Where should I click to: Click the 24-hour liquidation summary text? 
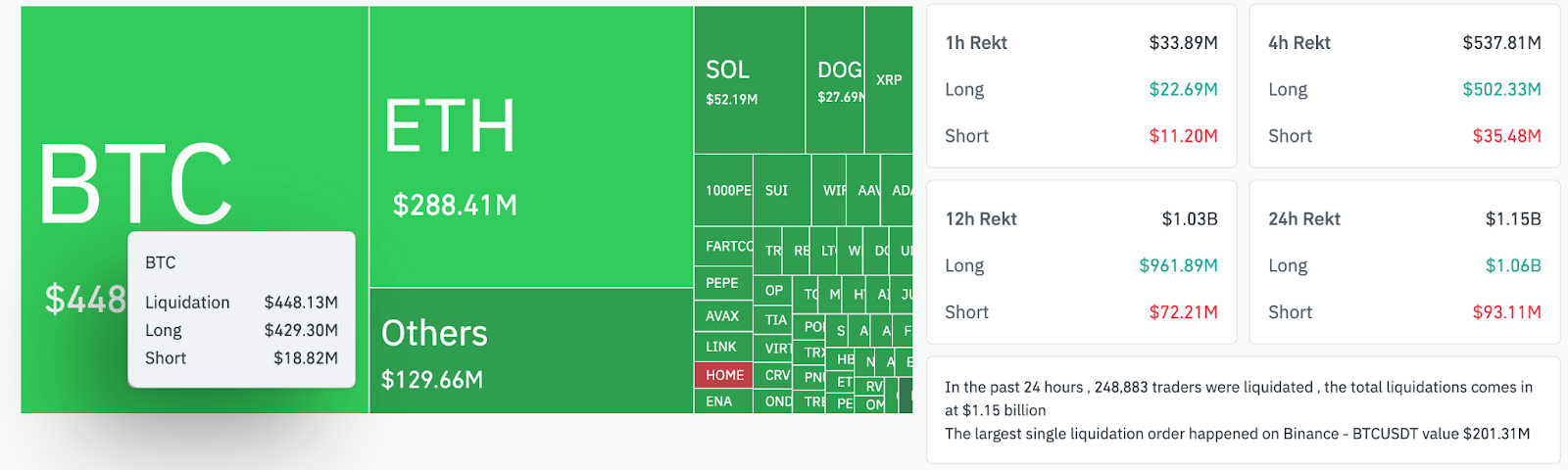(x=1239, y=410)
